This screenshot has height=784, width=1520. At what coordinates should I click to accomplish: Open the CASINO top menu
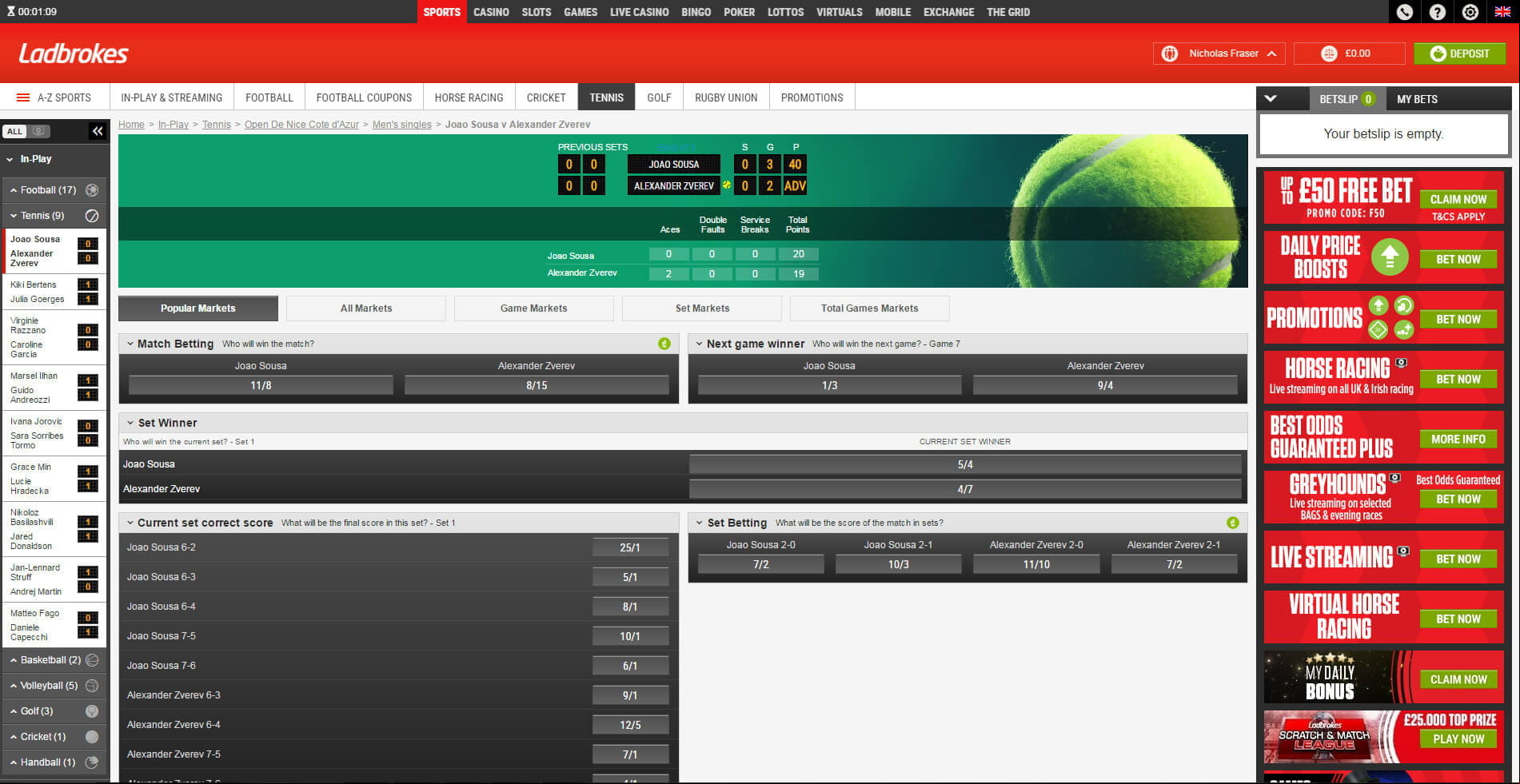click(x=491, y=12)
